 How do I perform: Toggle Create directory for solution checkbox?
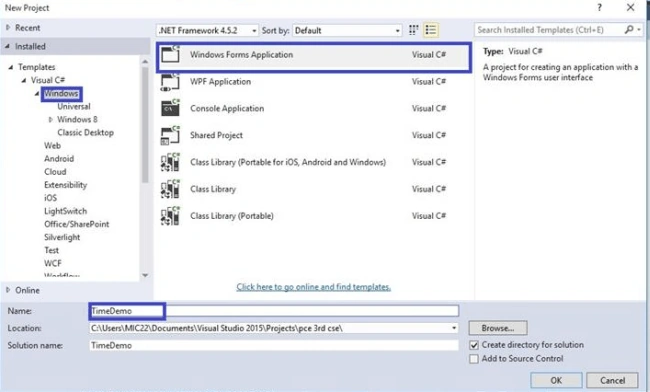474,345
